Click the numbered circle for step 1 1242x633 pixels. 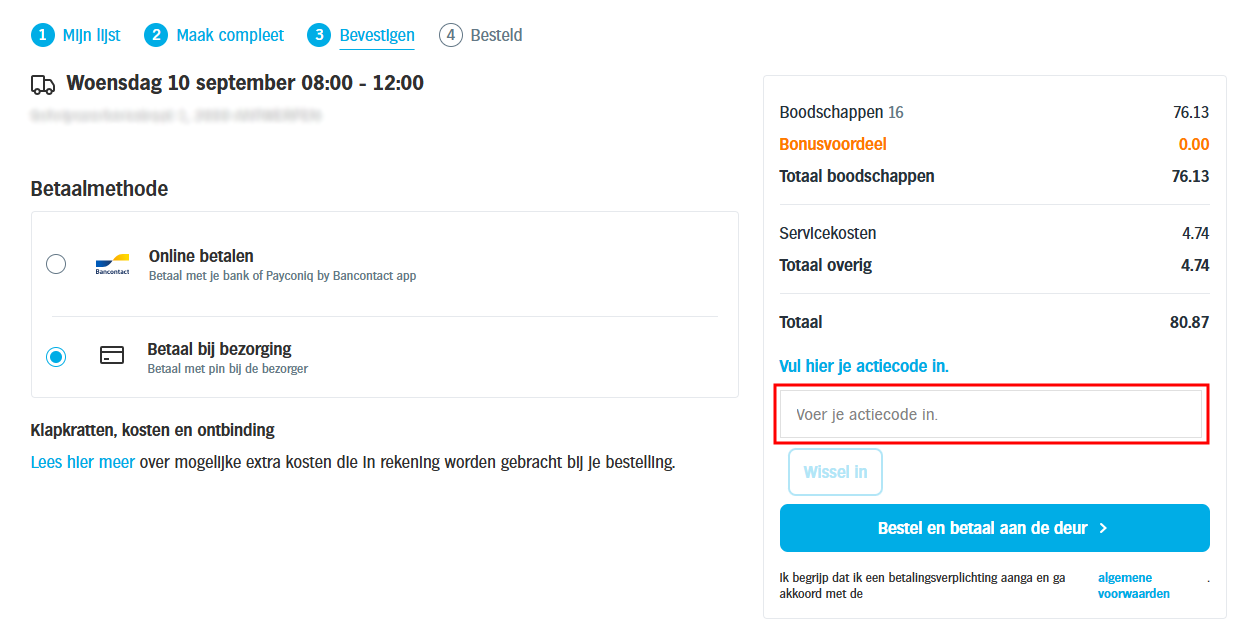[42, 34]
